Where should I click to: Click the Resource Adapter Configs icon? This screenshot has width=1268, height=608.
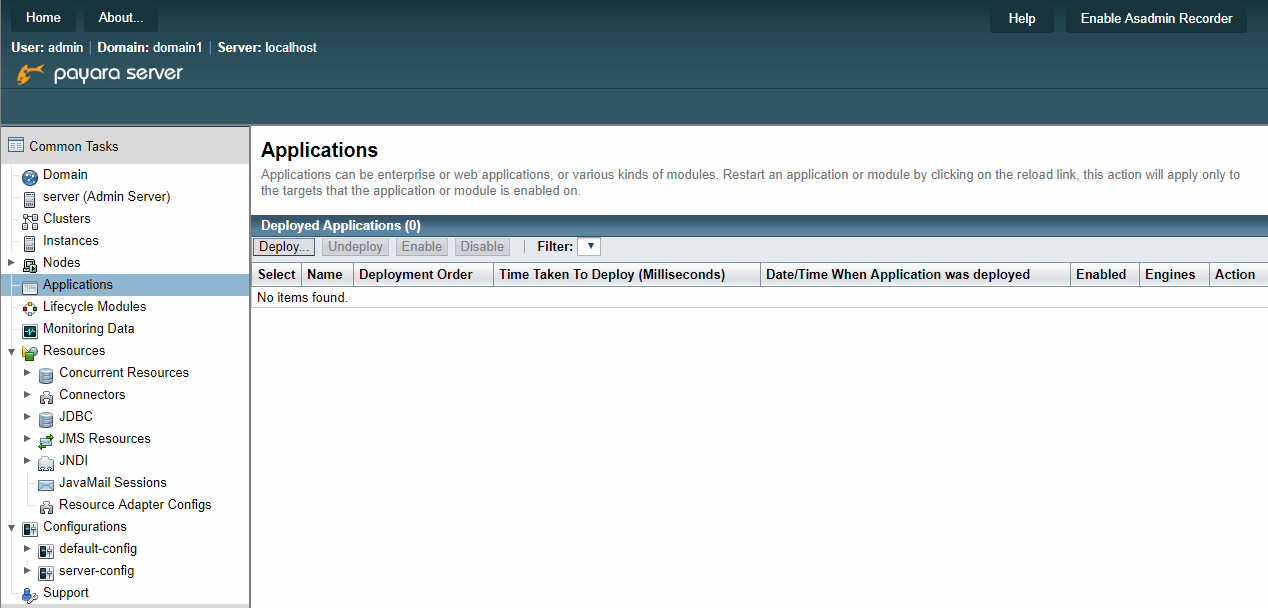(46, 504)
